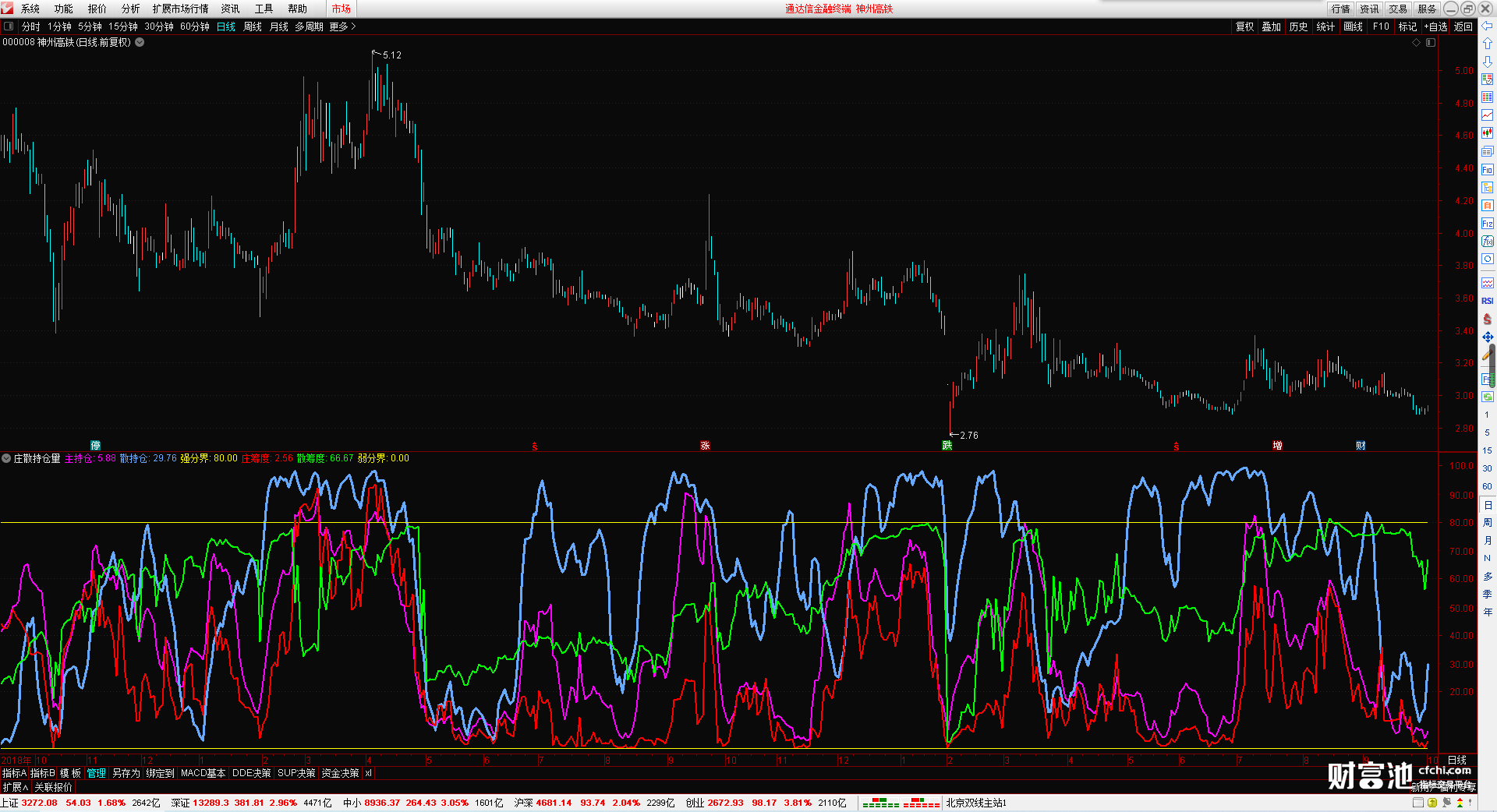Click the 关联报价 tab
Screen dimensions: 1497x812
(53, 787)
